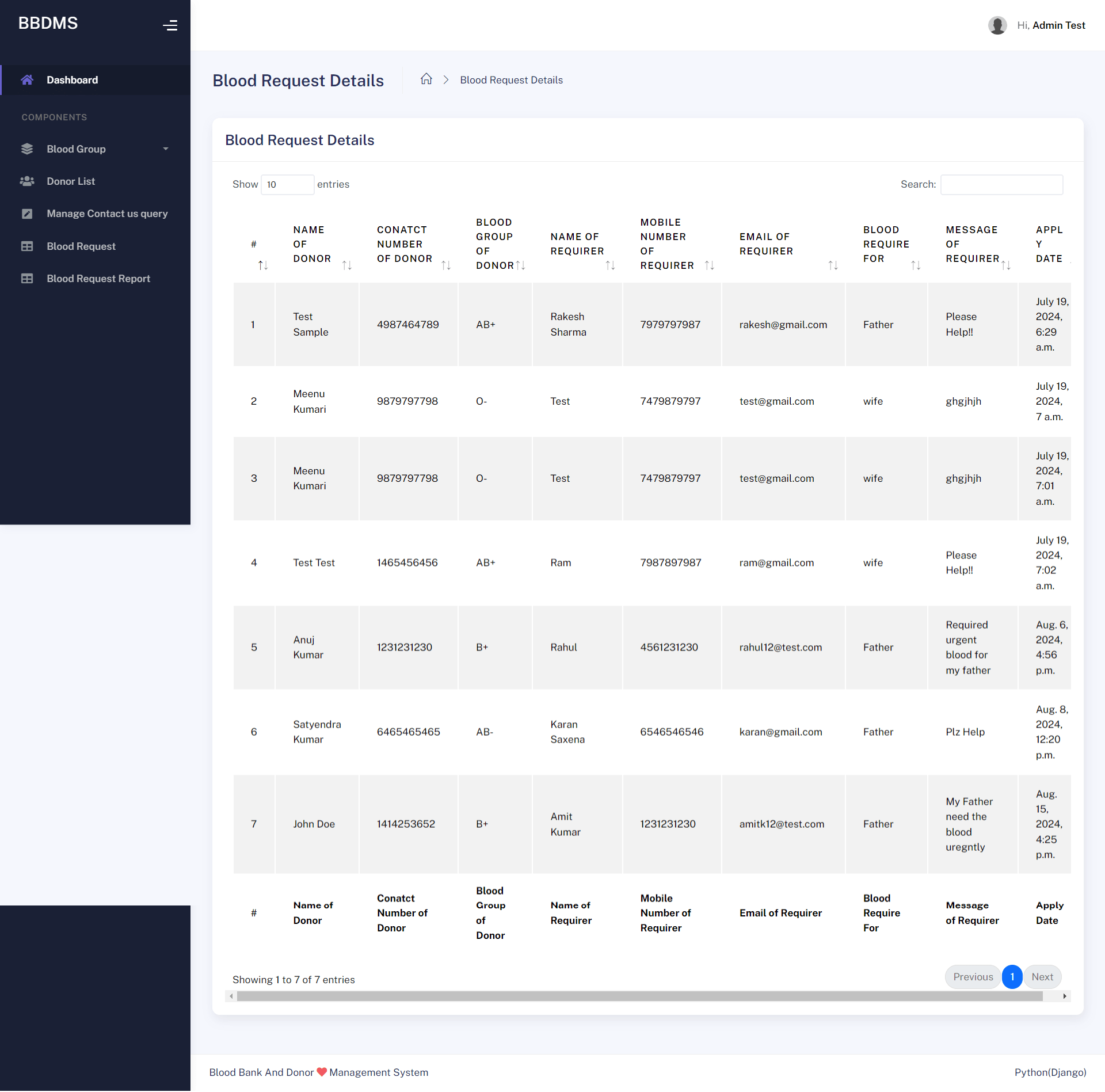Image resolution: width=1105 pixels, height=1092 pixels.
Task: Click the Blood Group layers icon
Action: tap(27, 149)
